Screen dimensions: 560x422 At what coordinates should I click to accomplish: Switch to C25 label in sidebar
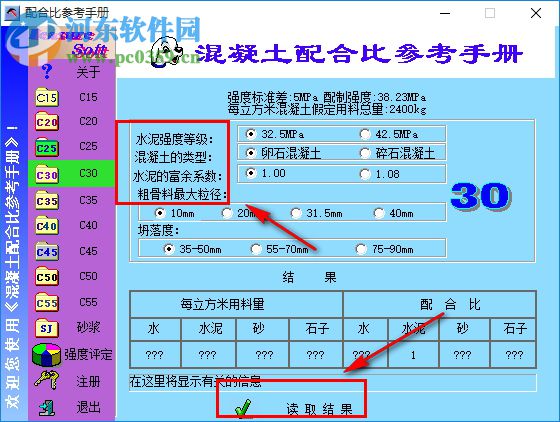88,146
